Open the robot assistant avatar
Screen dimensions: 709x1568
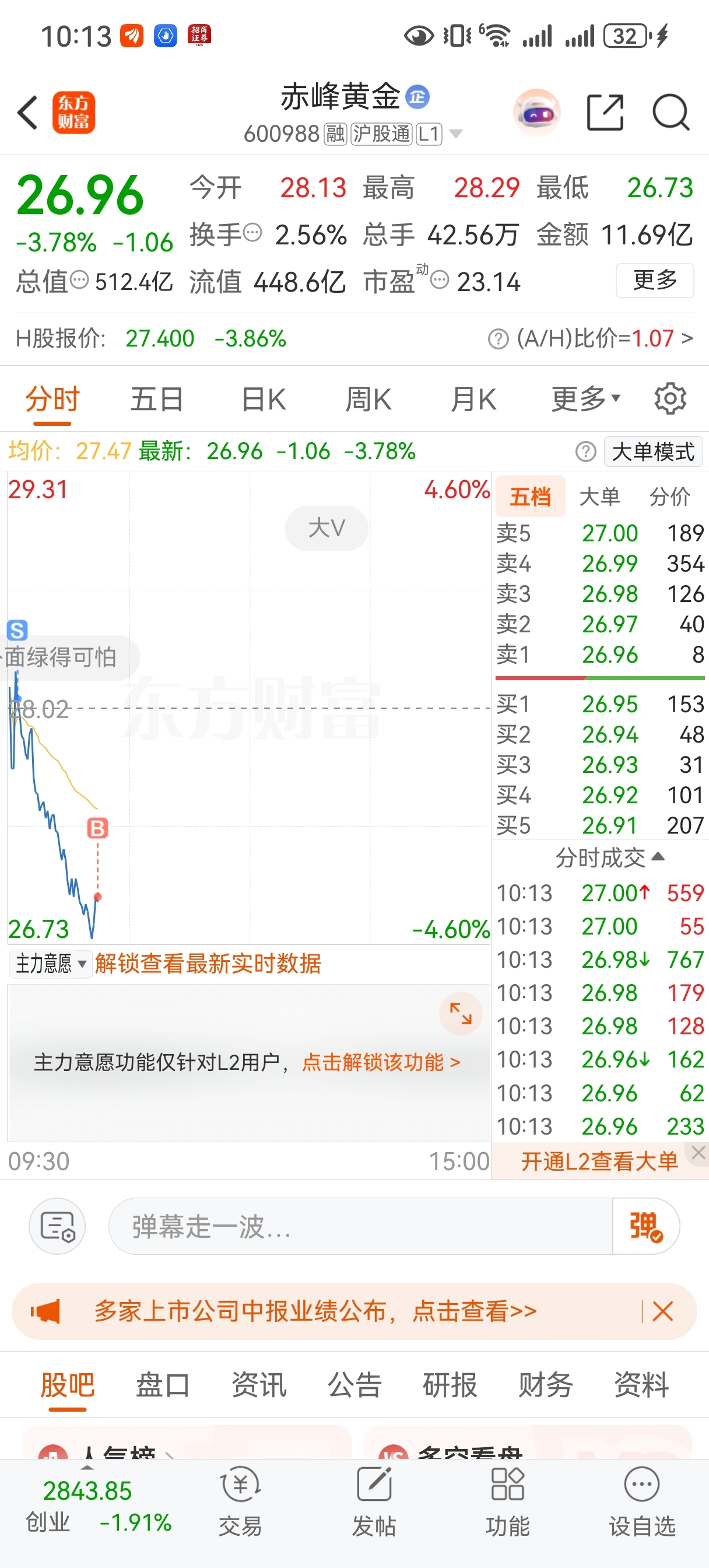537,112
